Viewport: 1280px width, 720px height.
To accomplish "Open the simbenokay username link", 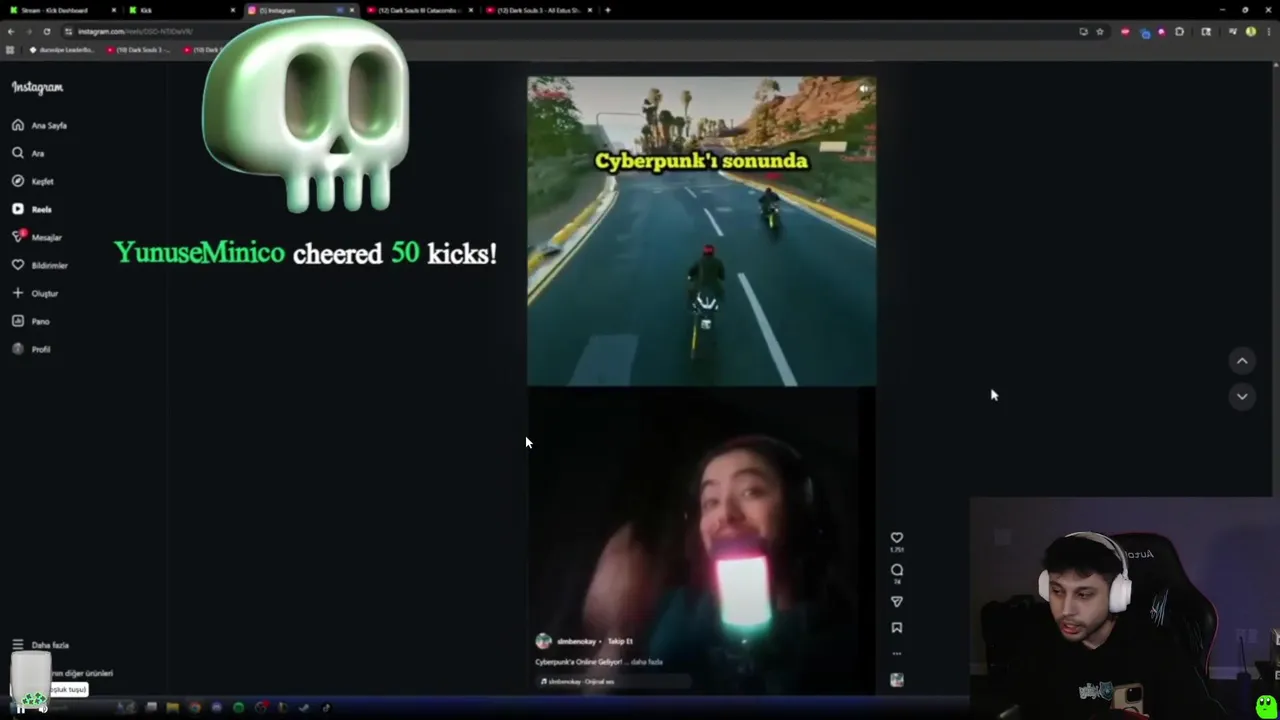I will [576, 641].
